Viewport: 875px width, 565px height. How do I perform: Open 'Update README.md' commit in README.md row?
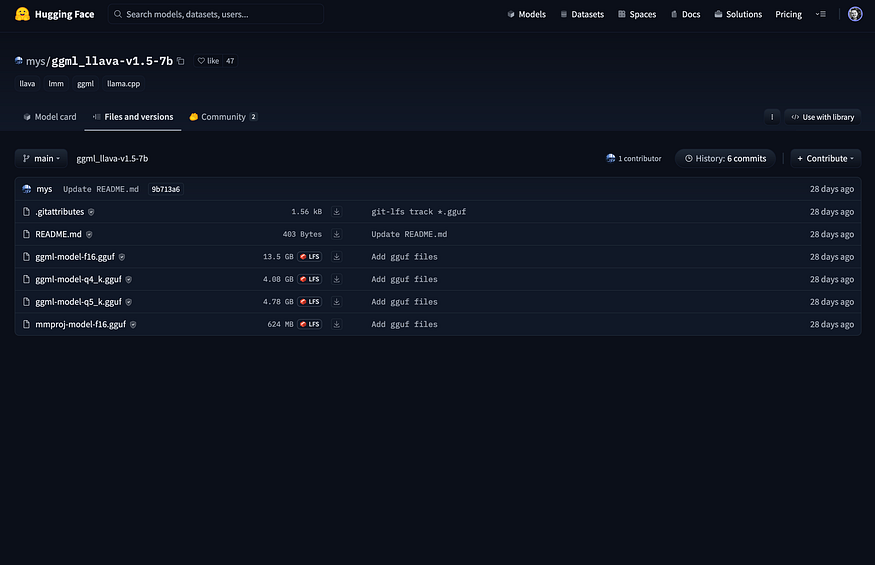(x=409, y=234)
